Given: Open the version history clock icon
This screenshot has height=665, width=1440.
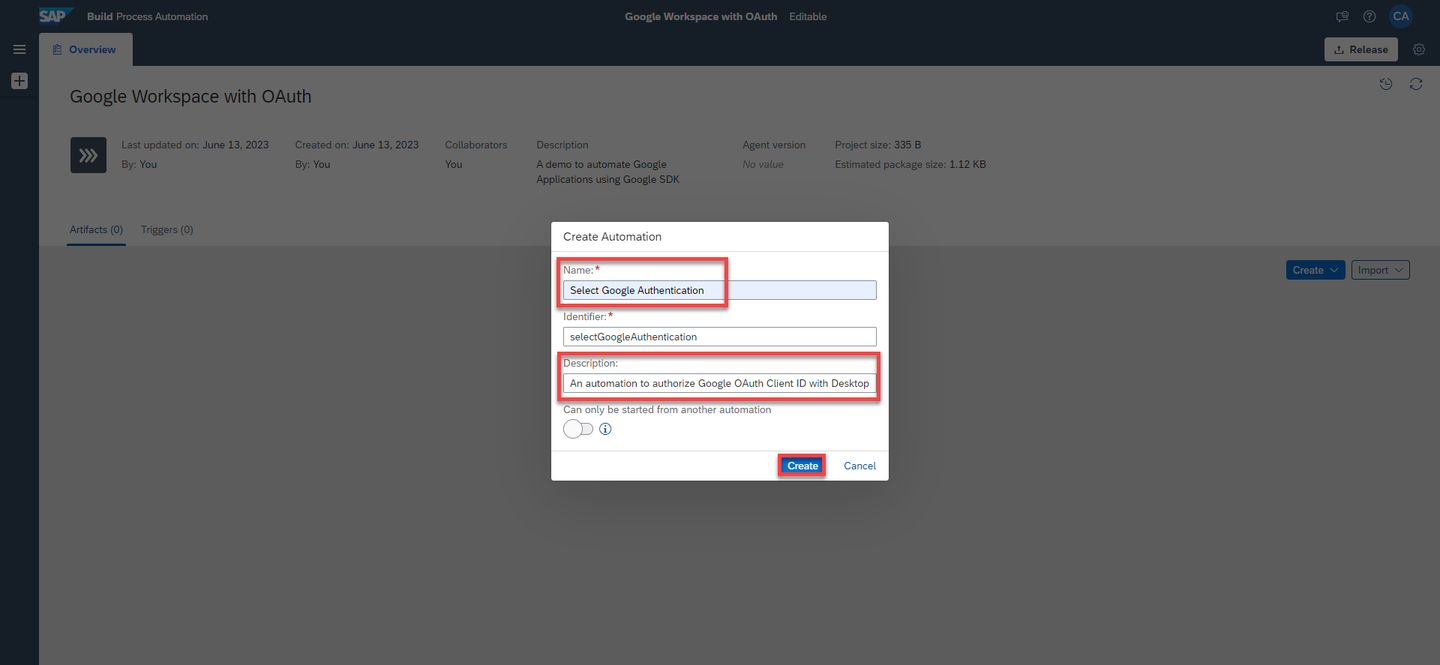Looking at the screenshot, I should [x=1386, y=84].
